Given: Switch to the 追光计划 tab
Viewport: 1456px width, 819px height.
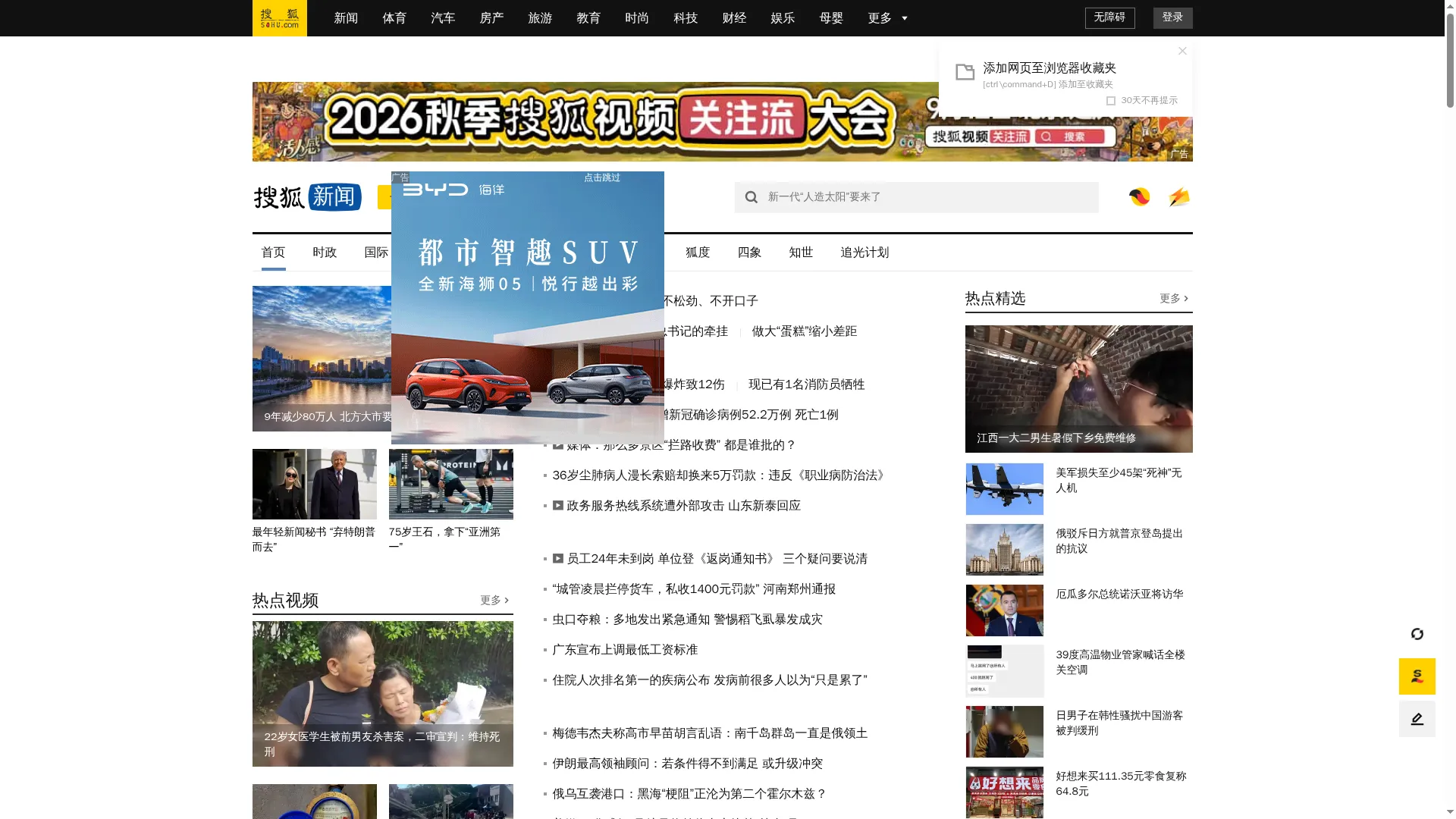Looking at the screenshot, I should 864,253.
